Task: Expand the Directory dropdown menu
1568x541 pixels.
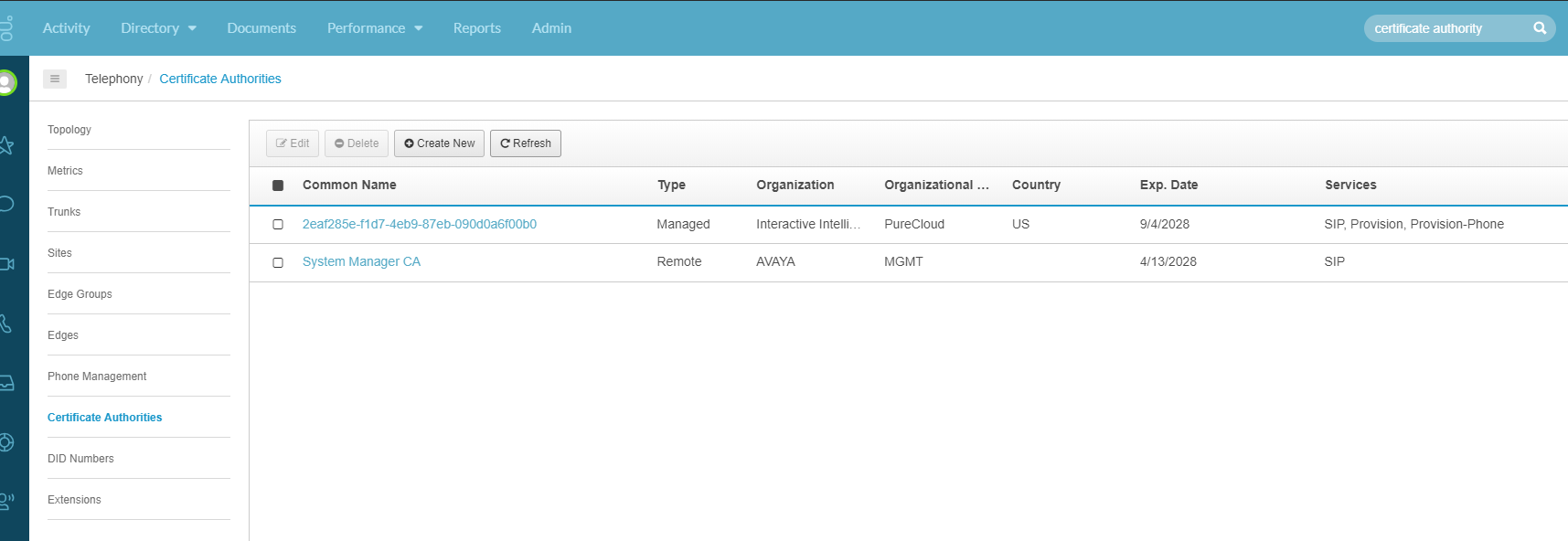Action: [158, 28]
